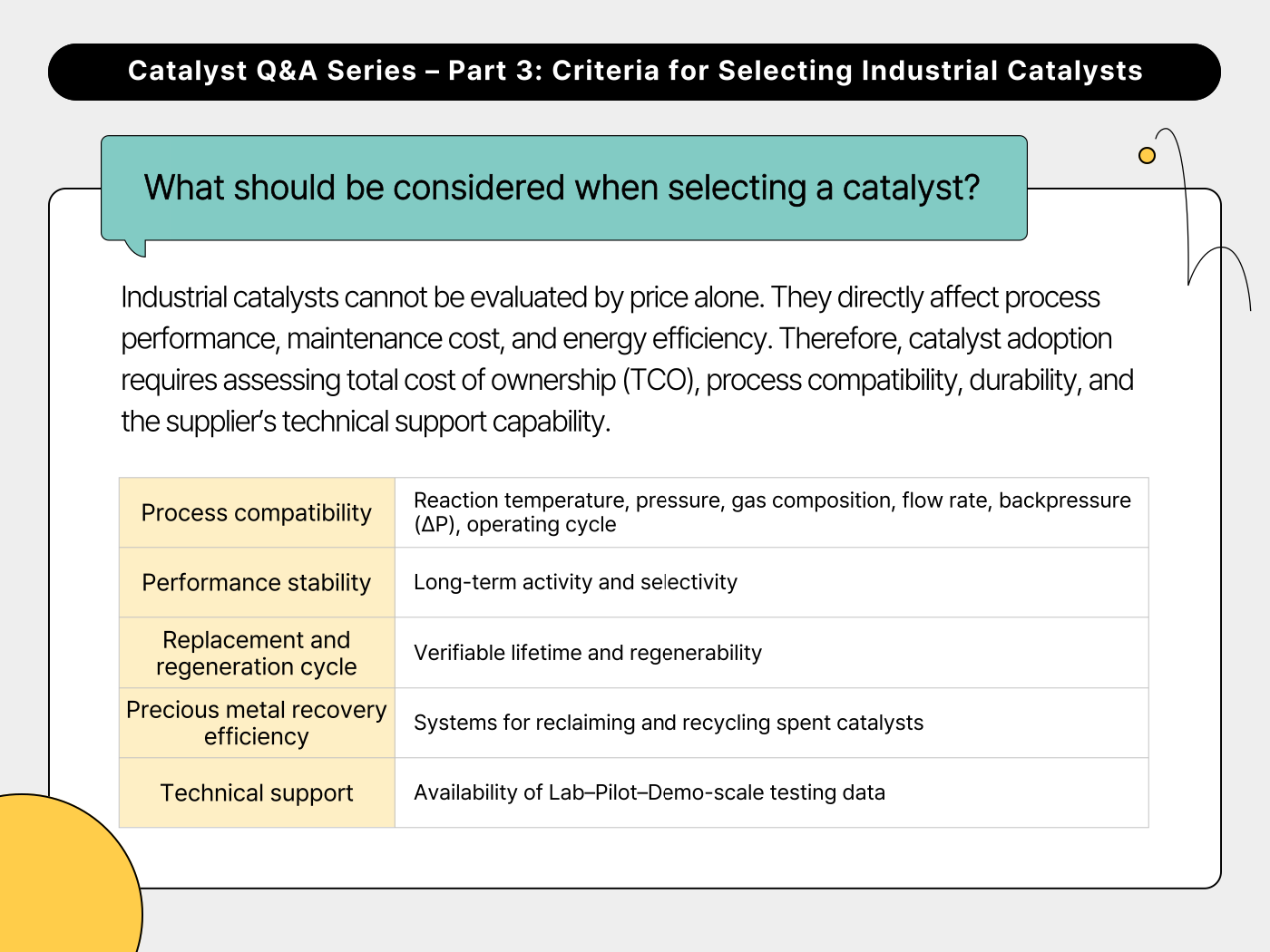Select the 'What should be considered' question heading
1270x952 pixels.
pyautogui.click(x=562, y=188)
